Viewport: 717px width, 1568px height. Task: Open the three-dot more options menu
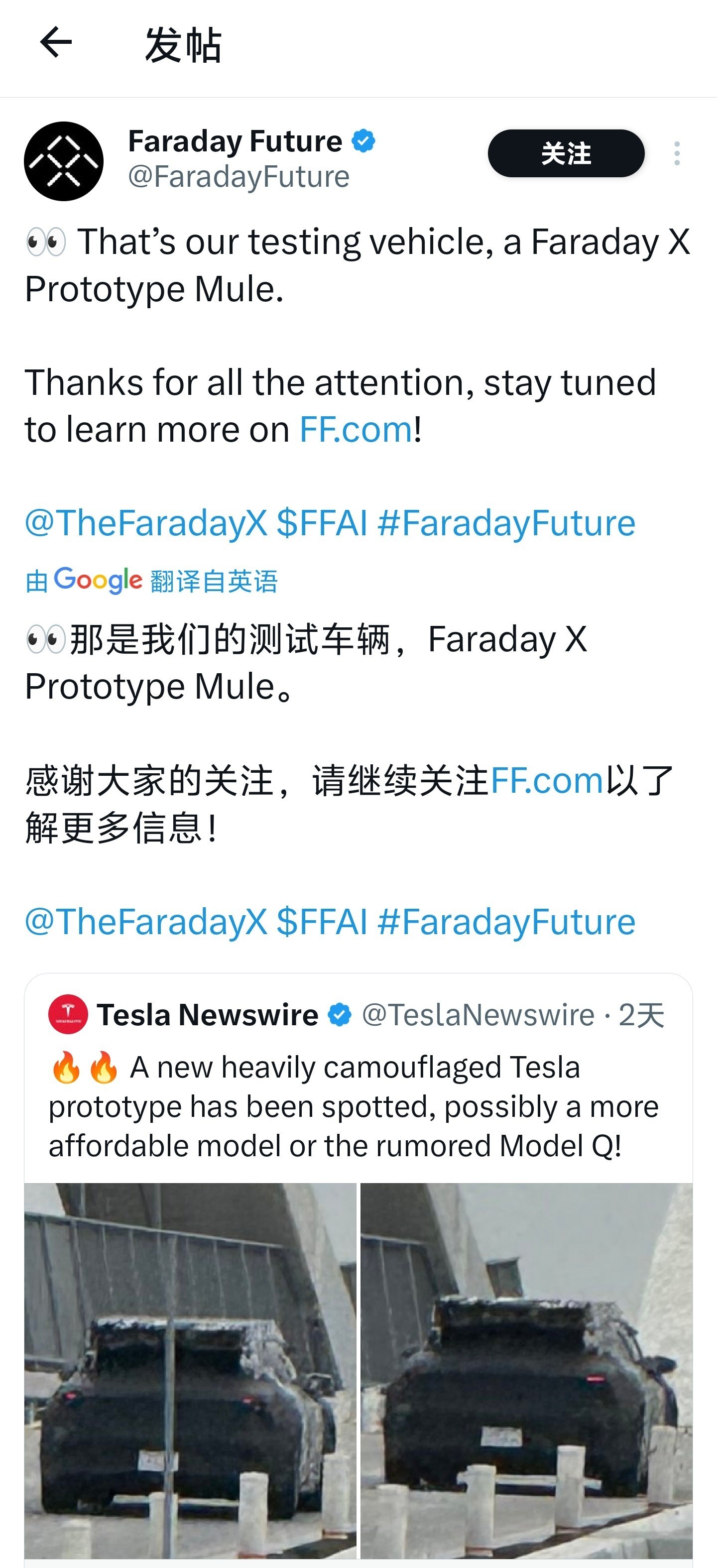pos(677,153)
